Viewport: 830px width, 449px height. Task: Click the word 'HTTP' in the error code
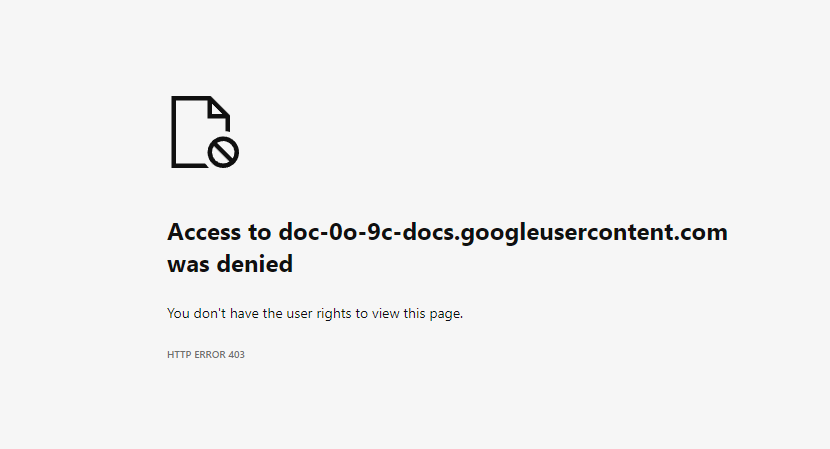pyautogui.click(x=179, y=355)
